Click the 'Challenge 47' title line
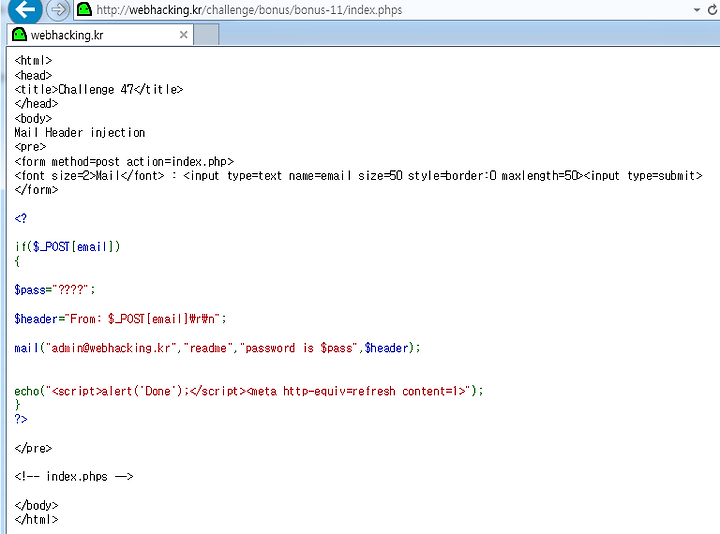This screenshot has width=720, height=534. pos(99,90)
